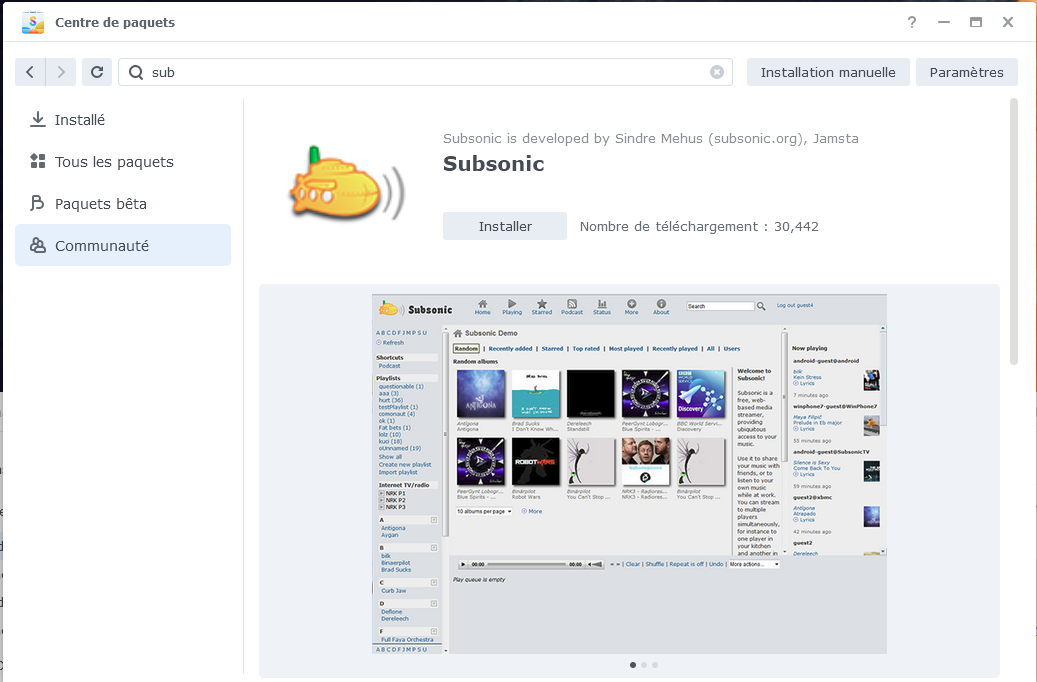This screenshot has height=682, width=1037.
Task: Refresh the package list
Action: pyautogui.click(x=97, y=72)
